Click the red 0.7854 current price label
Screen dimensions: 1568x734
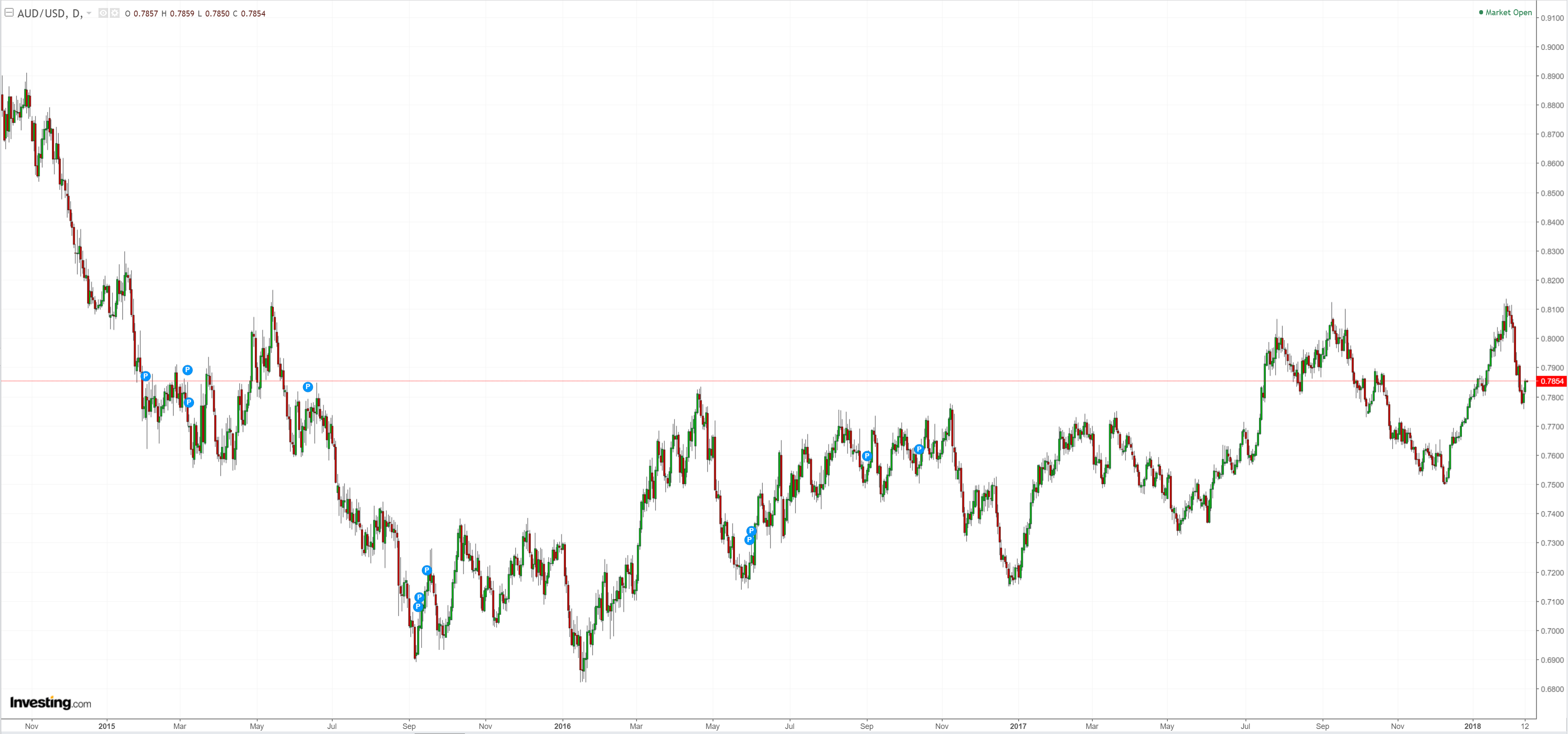[1551, 381]
